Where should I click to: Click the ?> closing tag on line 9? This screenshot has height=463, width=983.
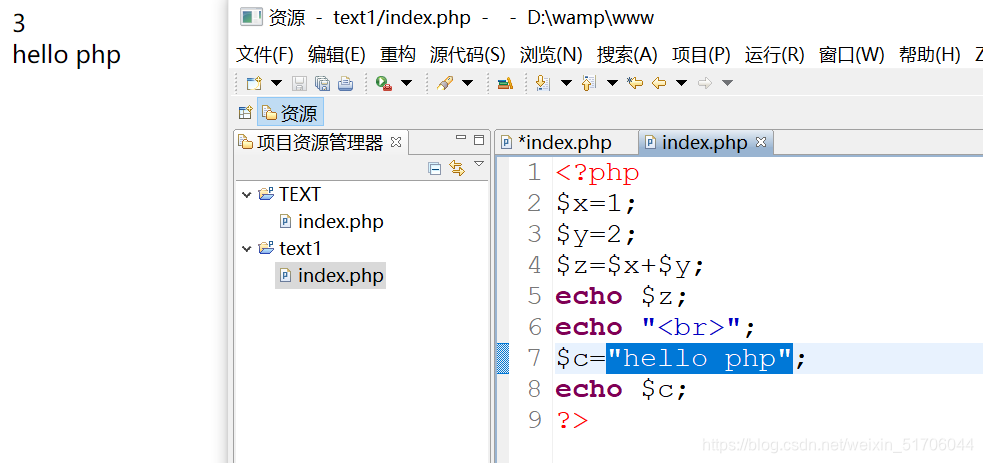pyautogui.click(x=572, y=420)
